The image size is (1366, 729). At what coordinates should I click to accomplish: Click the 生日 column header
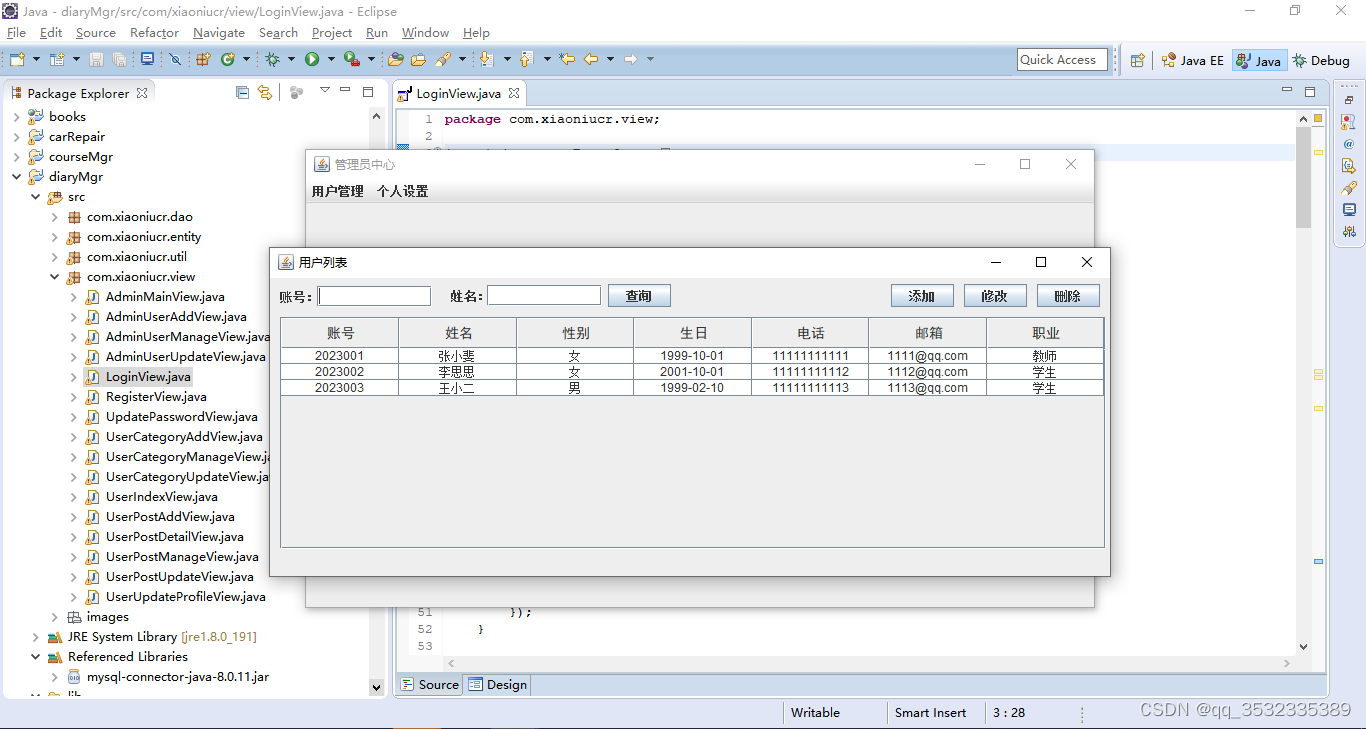(693, 333)
